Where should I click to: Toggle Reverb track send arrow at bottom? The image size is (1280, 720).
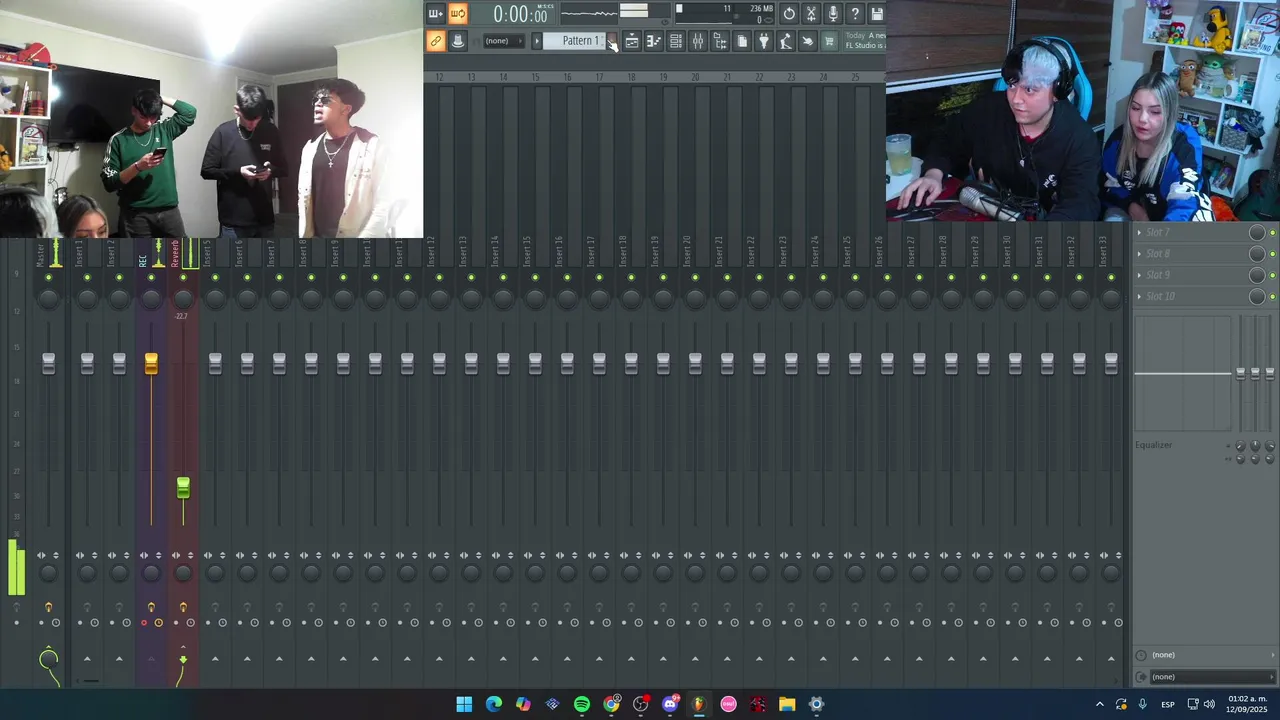point(183,659)
